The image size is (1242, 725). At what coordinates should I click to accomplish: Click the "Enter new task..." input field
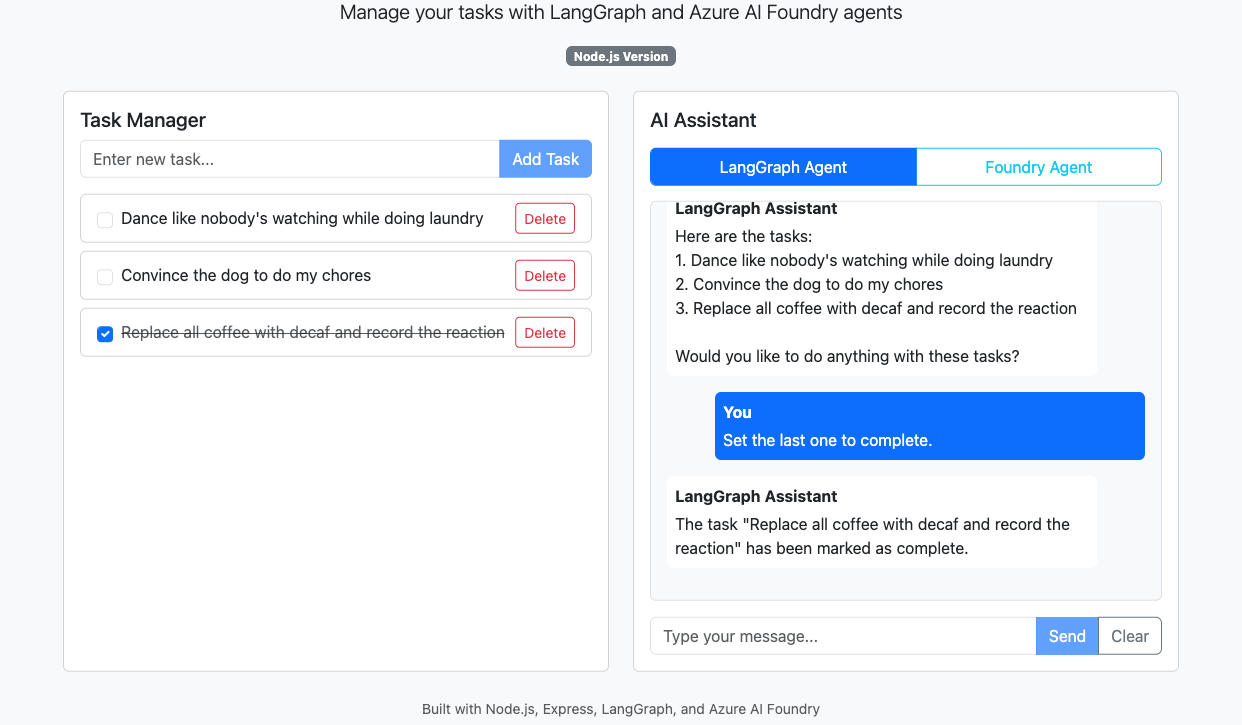click(289, 158)
